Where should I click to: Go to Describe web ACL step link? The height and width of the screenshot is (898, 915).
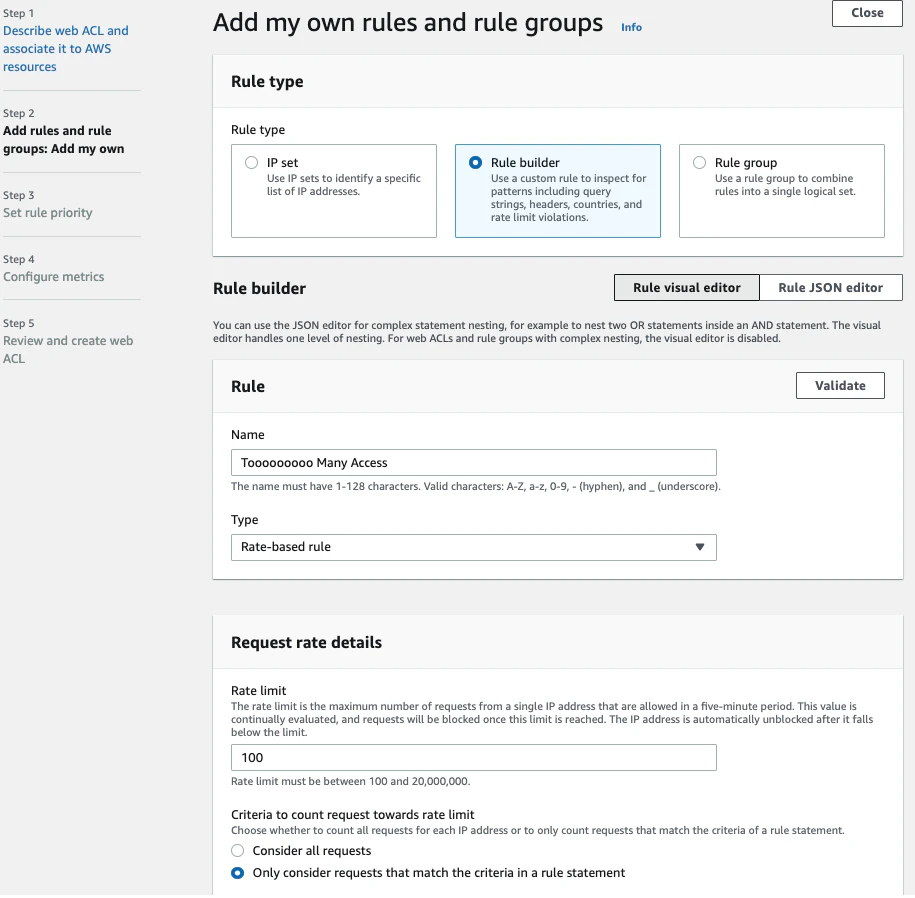[65, 48]
